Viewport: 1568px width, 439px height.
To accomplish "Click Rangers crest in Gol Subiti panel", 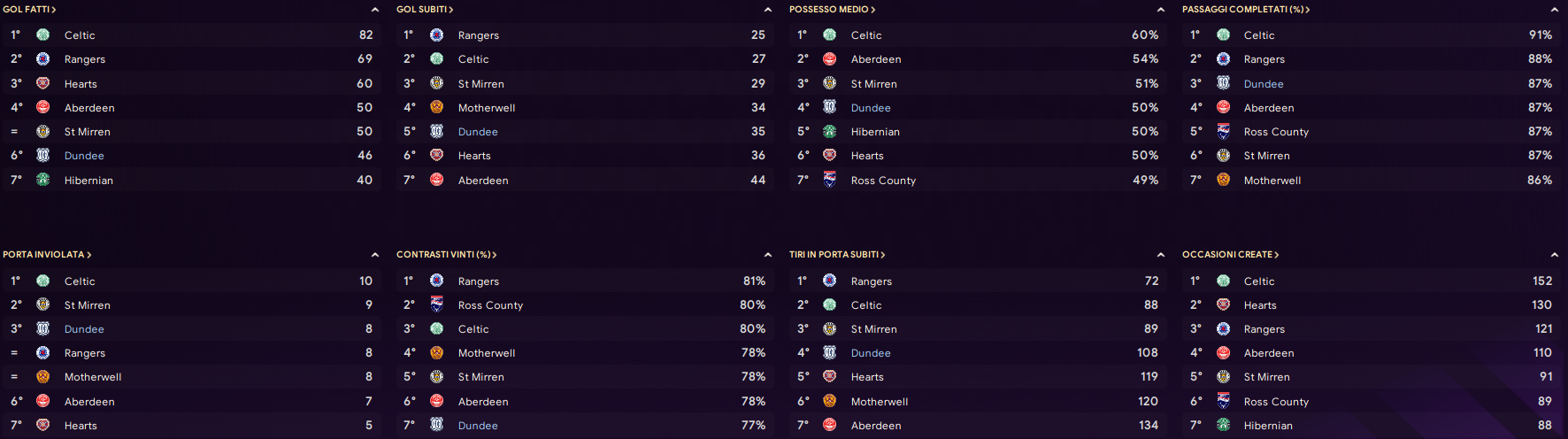I will (436, 35).
